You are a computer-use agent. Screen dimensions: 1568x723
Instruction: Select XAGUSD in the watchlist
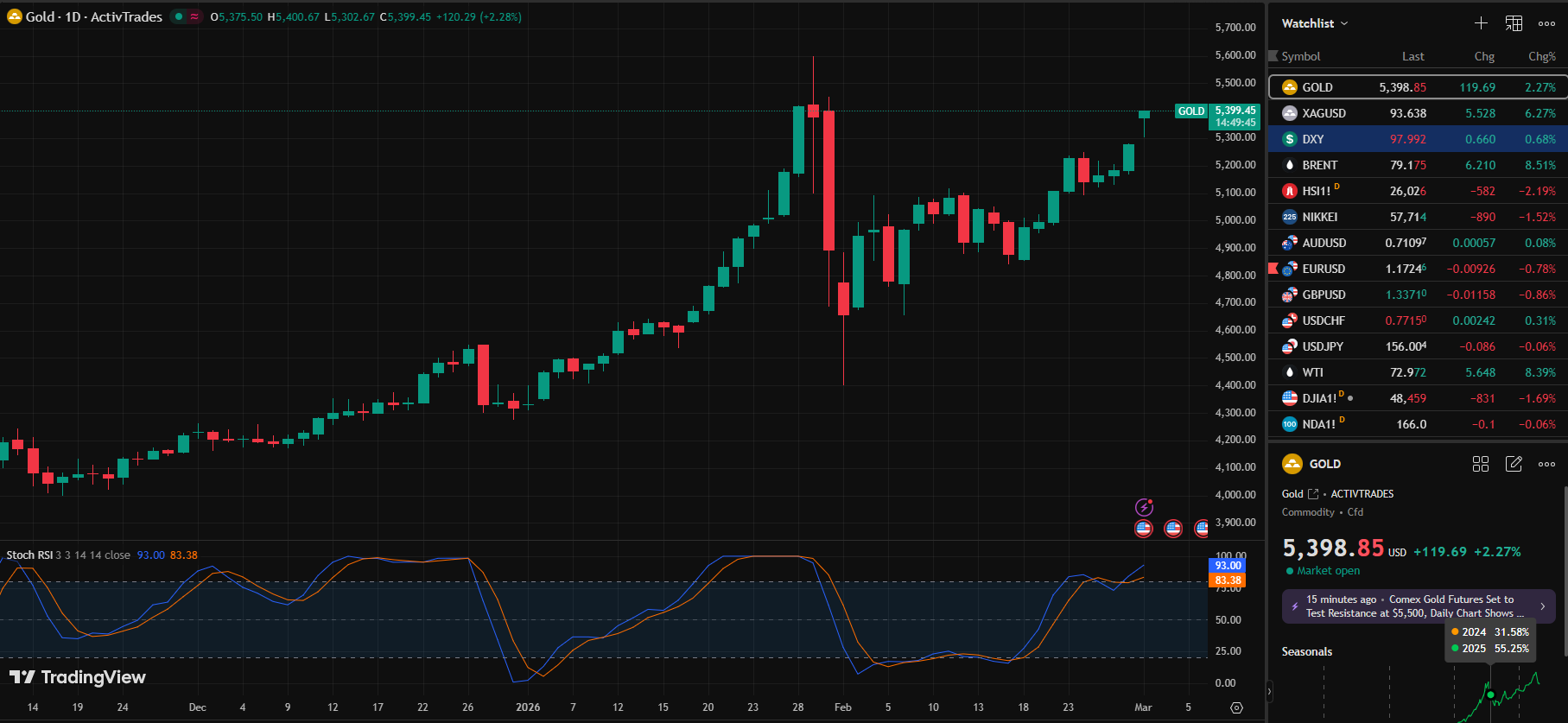(x=1324, y=113)
